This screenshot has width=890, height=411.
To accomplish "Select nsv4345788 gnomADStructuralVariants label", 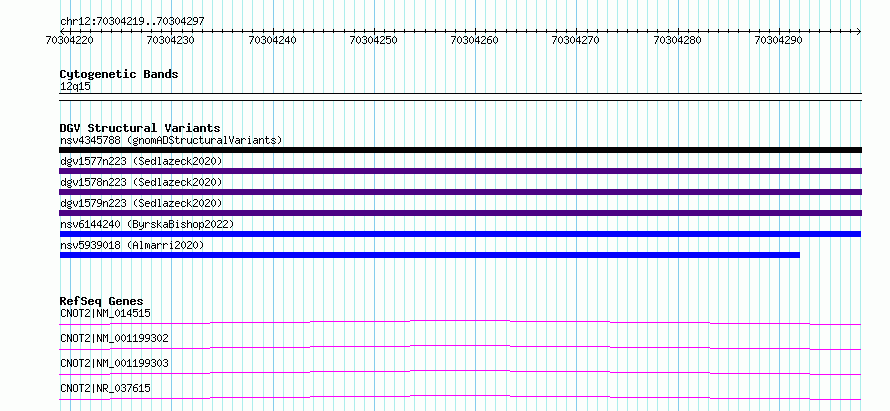I will (x=171, y=140).
